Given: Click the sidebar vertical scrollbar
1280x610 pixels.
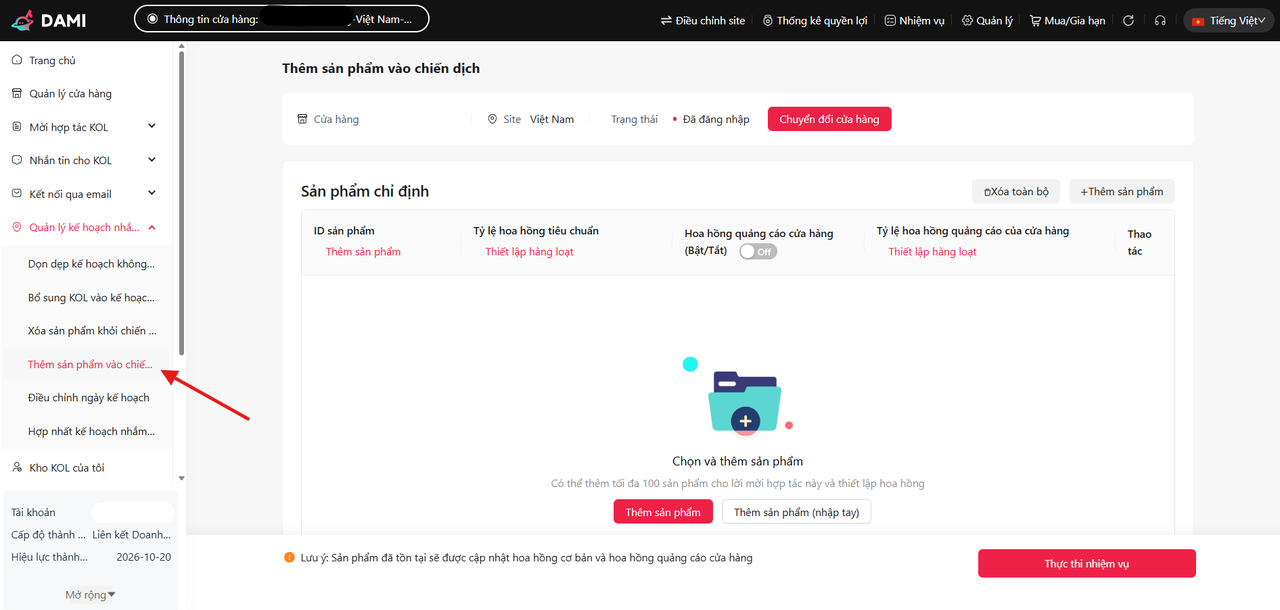Looking at the screenshot, I should [x=181, y=200].
